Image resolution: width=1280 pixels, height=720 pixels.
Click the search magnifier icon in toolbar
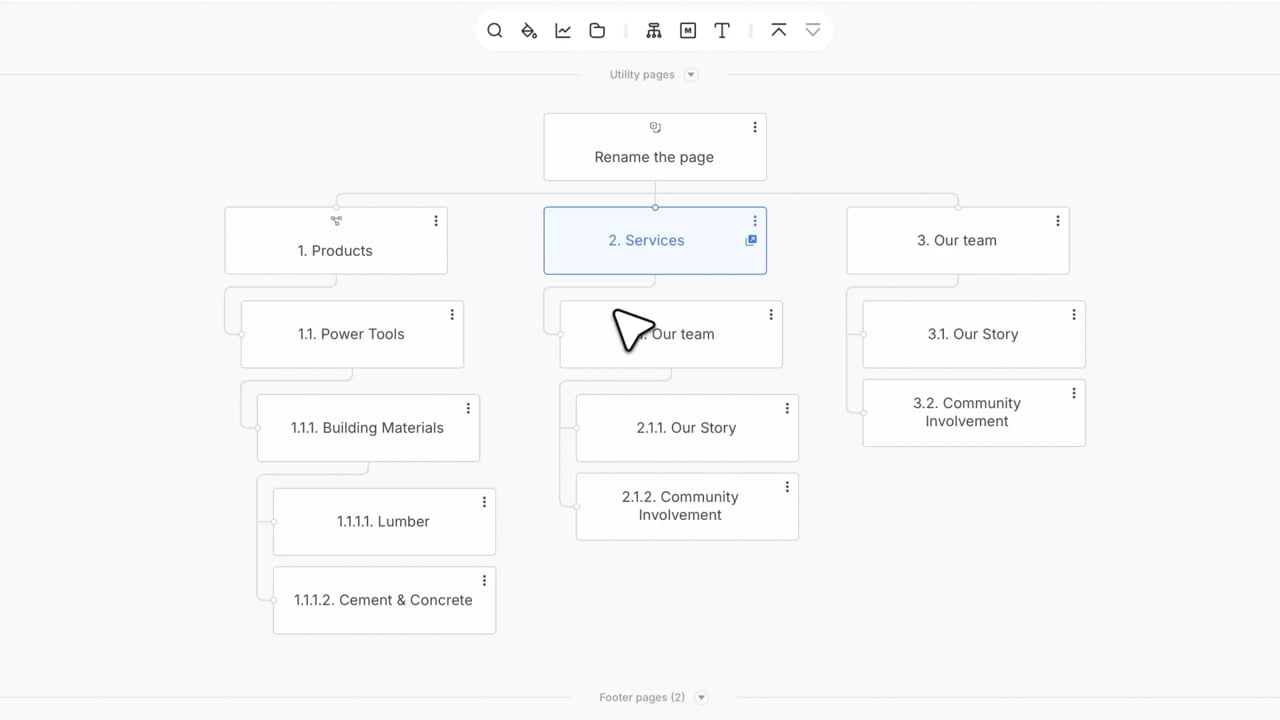[x=494, y=31]
